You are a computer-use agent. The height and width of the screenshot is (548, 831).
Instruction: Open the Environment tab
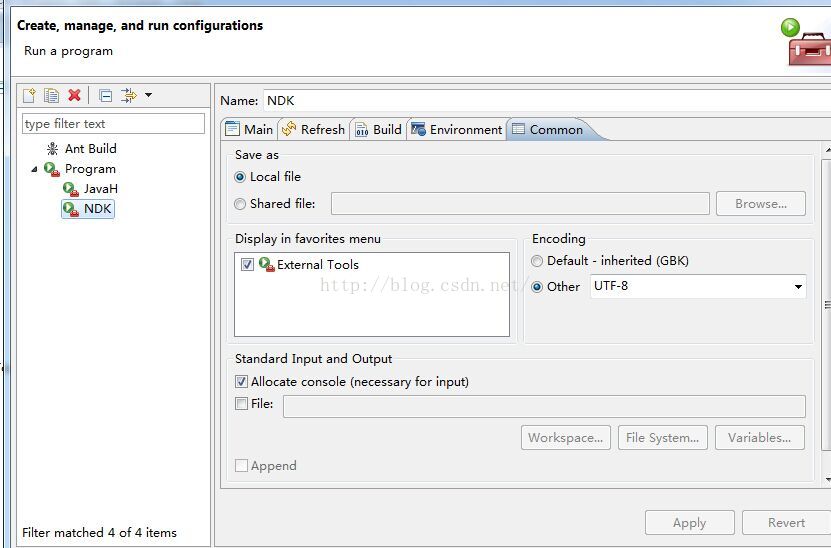coord(456,129)
